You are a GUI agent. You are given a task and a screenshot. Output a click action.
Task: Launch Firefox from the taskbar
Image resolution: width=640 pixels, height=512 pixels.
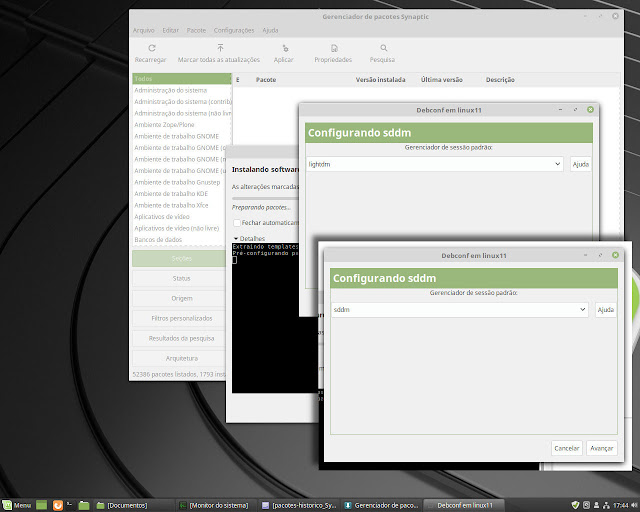58,505
